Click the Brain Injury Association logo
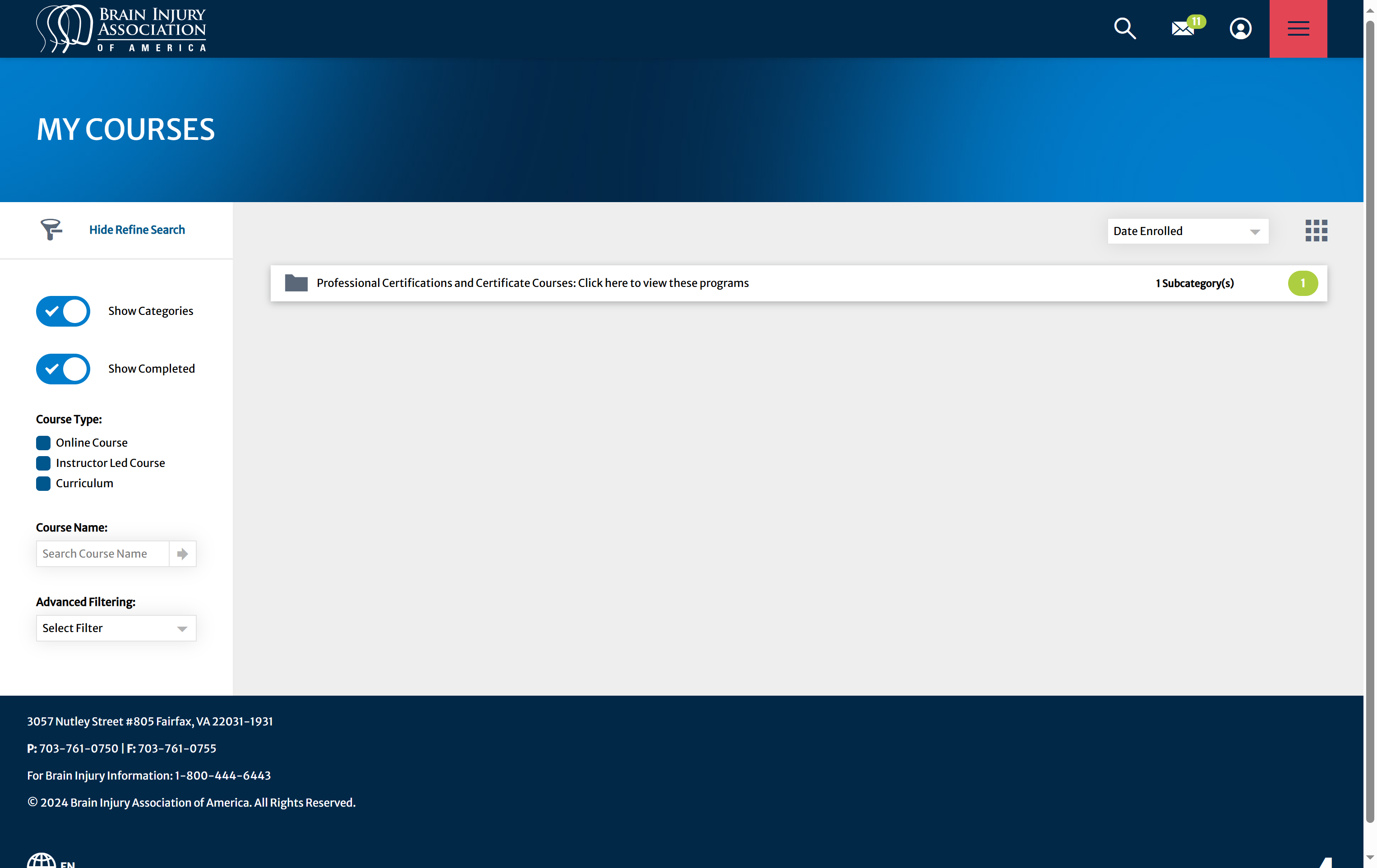The width and height of the screenshot is (1377, 868). (120, 28)
